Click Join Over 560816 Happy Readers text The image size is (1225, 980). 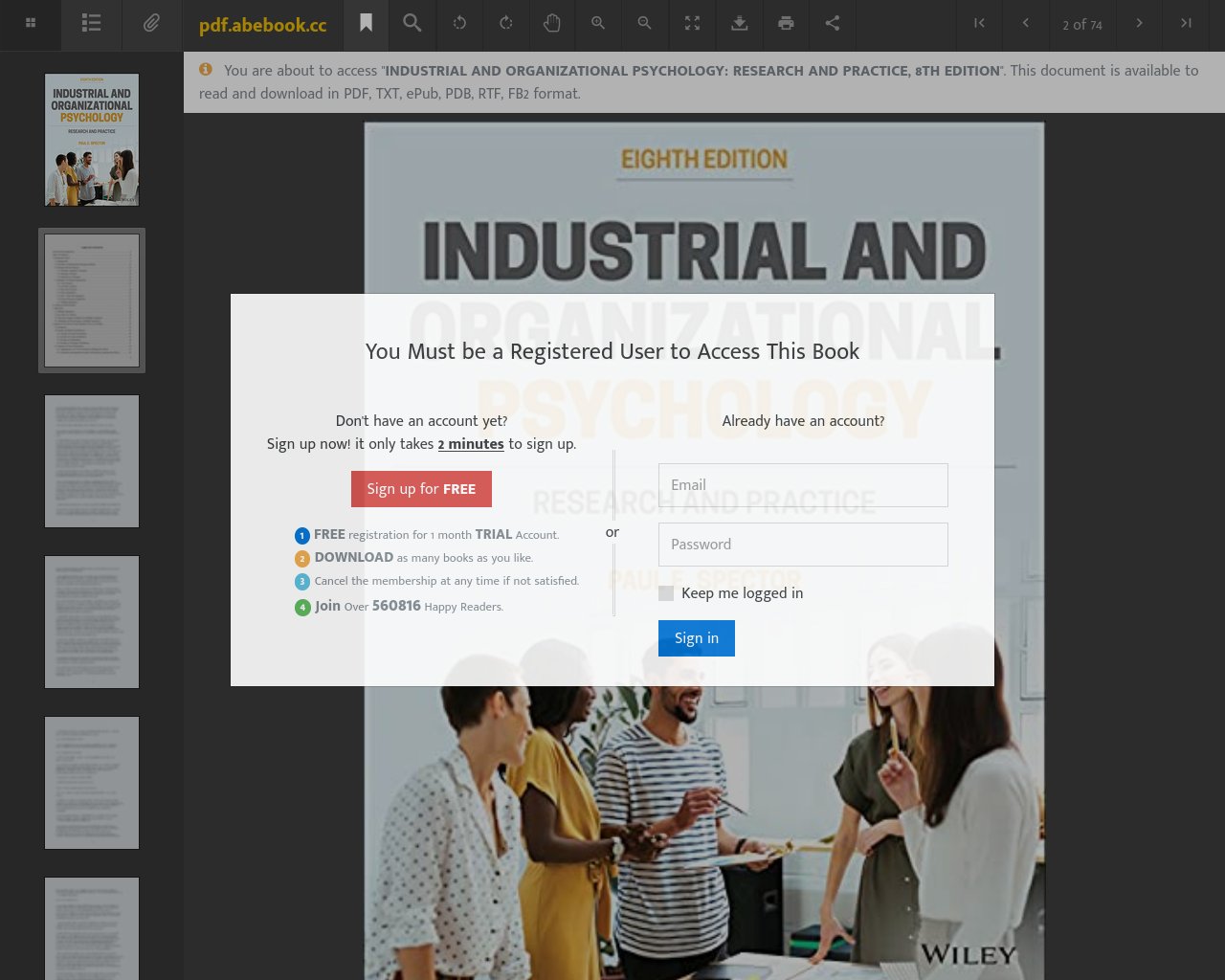click(x=409, y=606)
